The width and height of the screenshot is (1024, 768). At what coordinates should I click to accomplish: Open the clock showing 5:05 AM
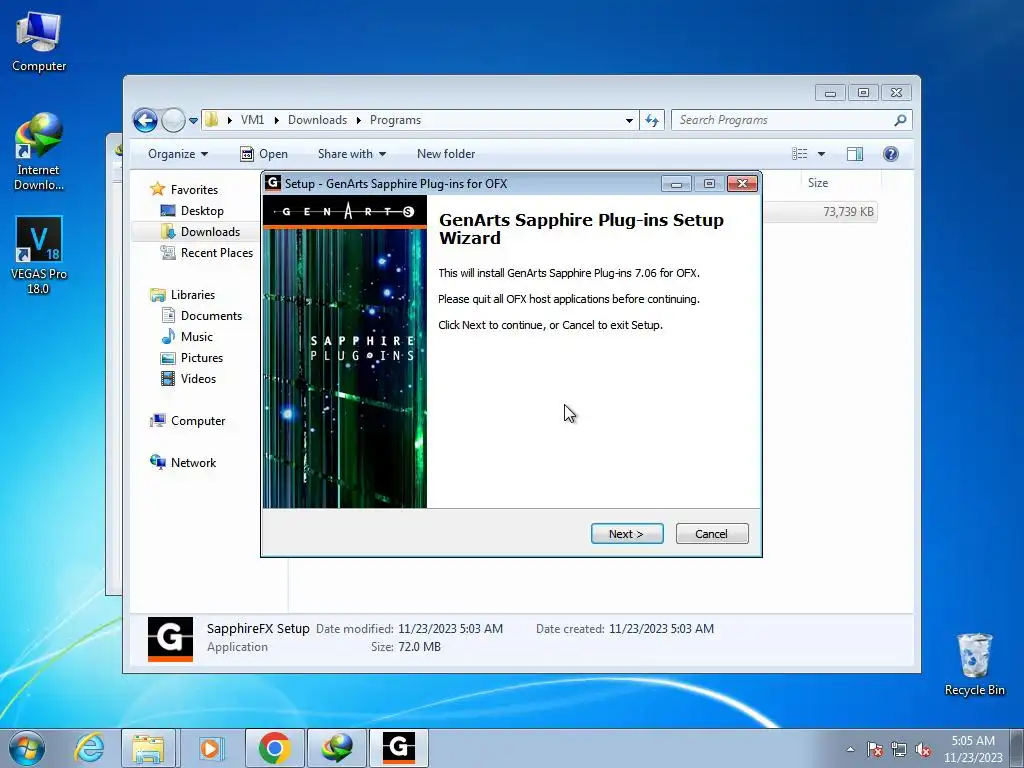[973, 748]
